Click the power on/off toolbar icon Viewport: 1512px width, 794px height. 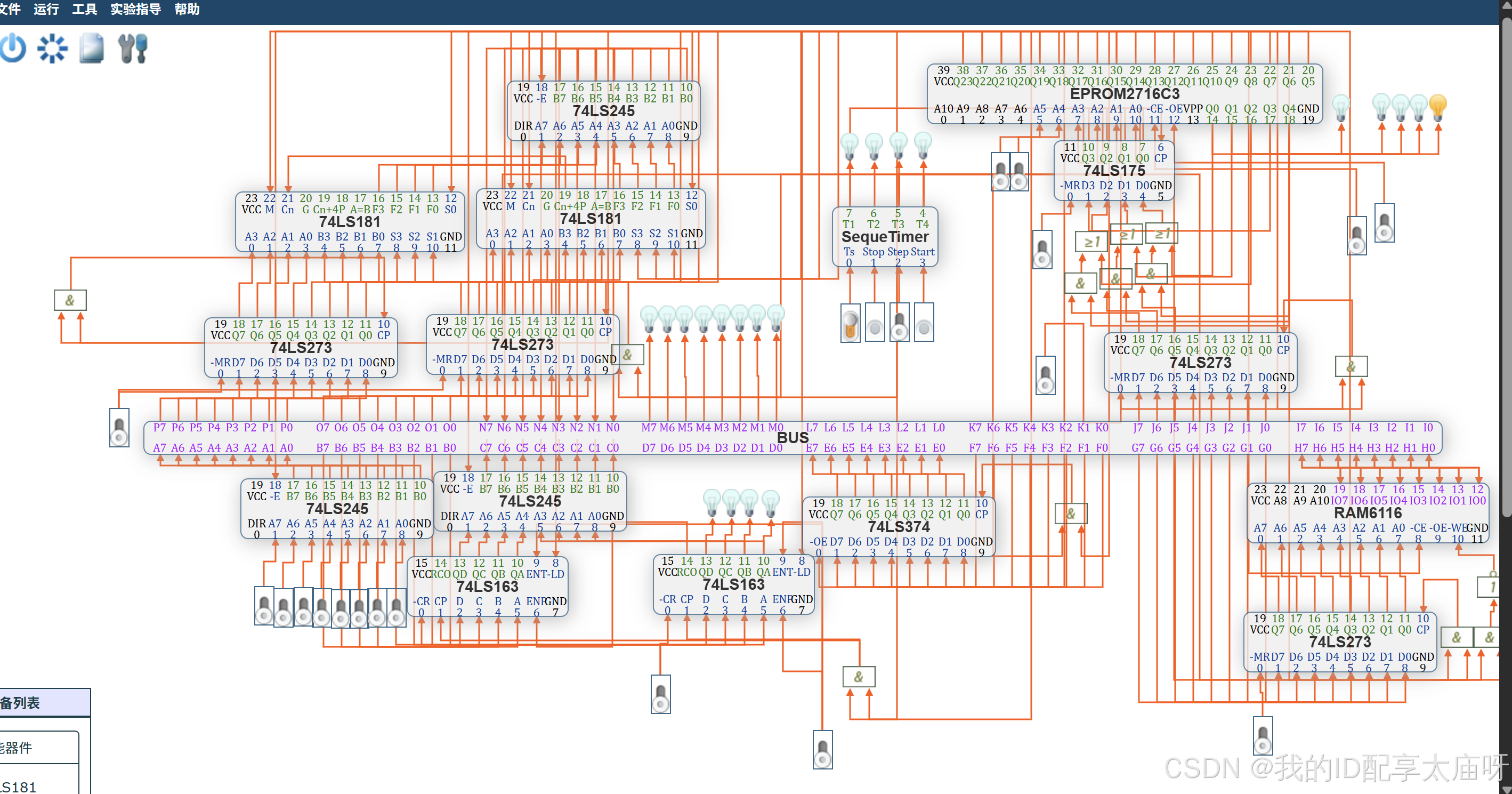click(x=13, y=48)
